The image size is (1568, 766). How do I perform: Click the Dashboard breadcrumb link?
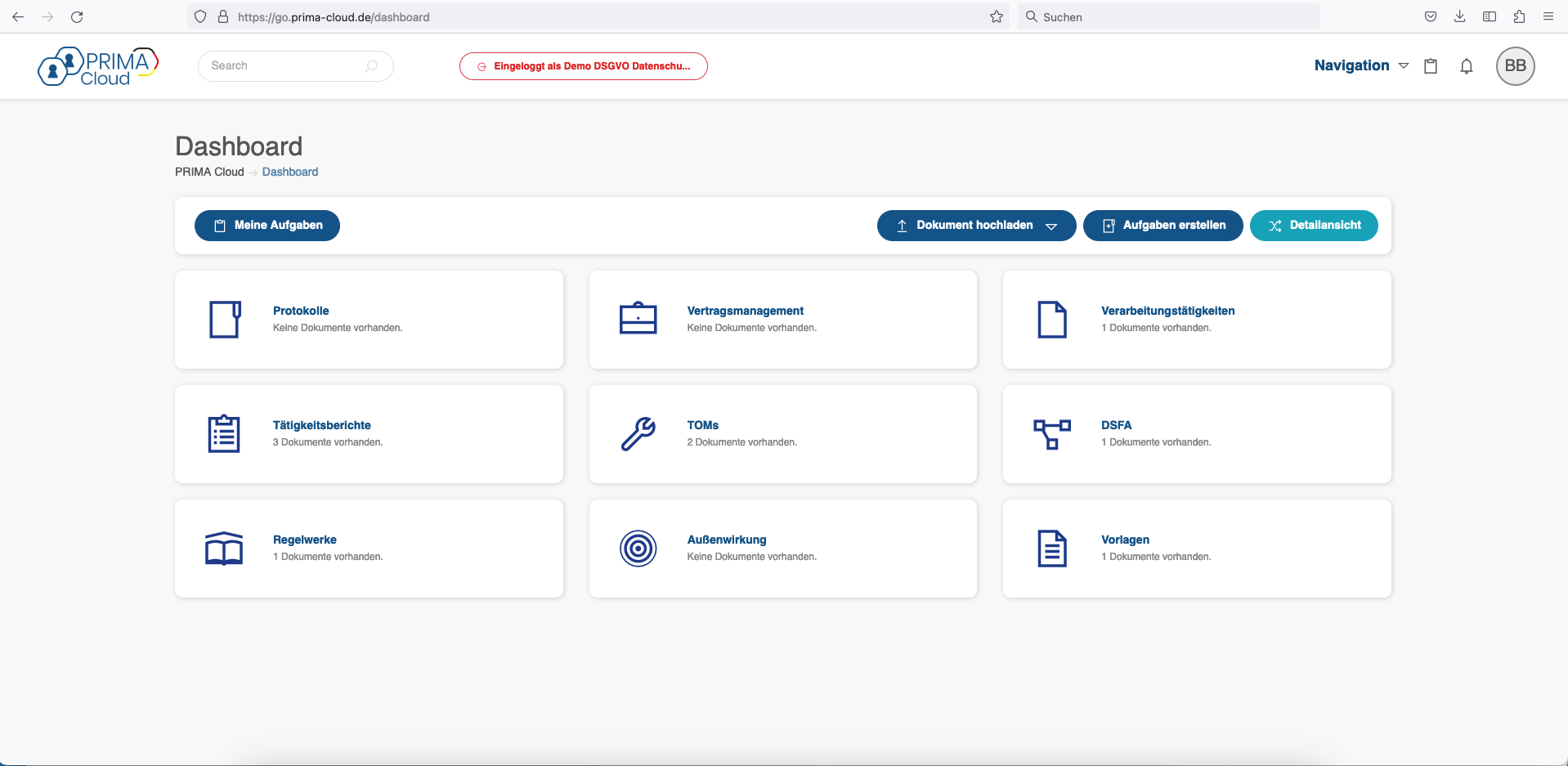click(x=289, y=172)
